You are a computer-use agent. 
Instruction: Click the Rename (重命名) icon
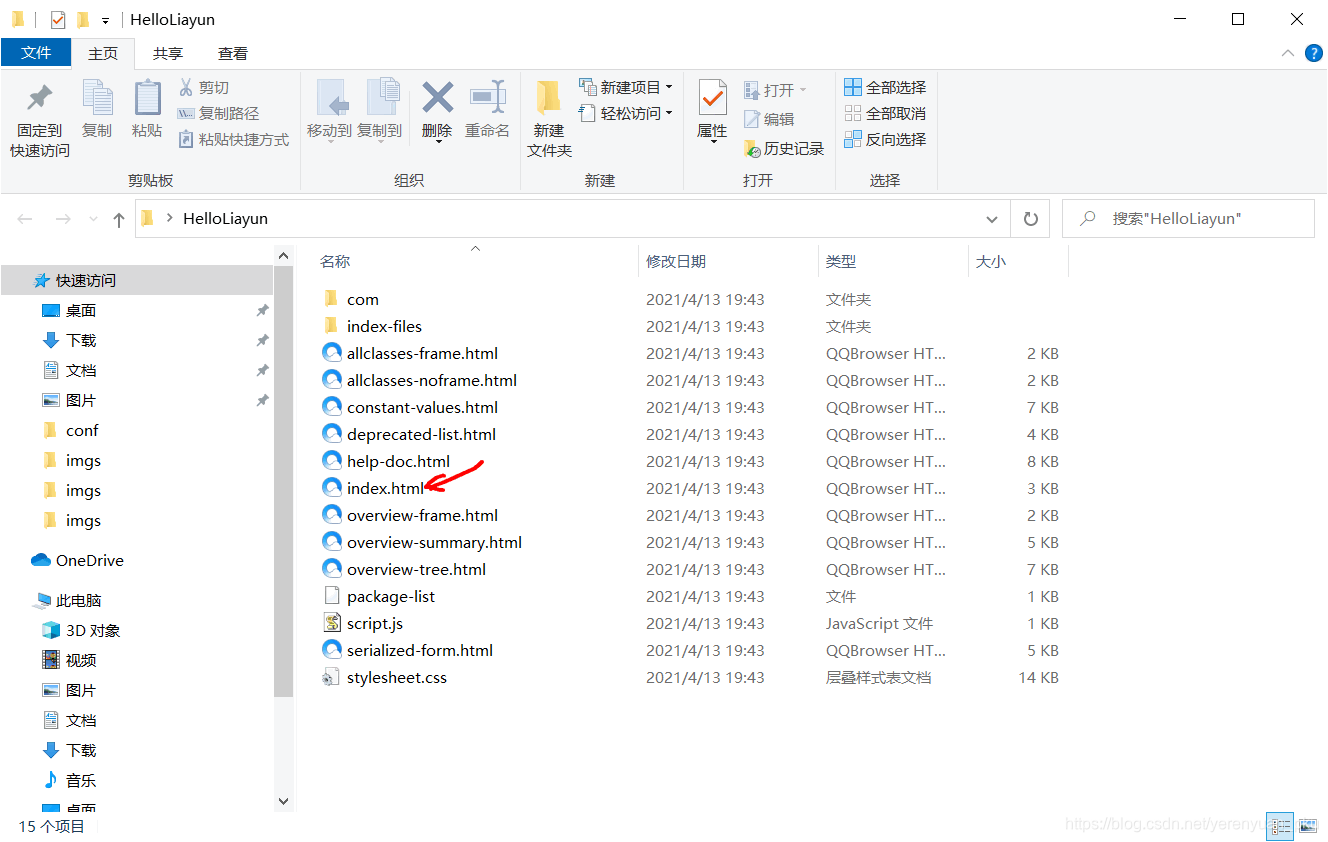point(488,97)
